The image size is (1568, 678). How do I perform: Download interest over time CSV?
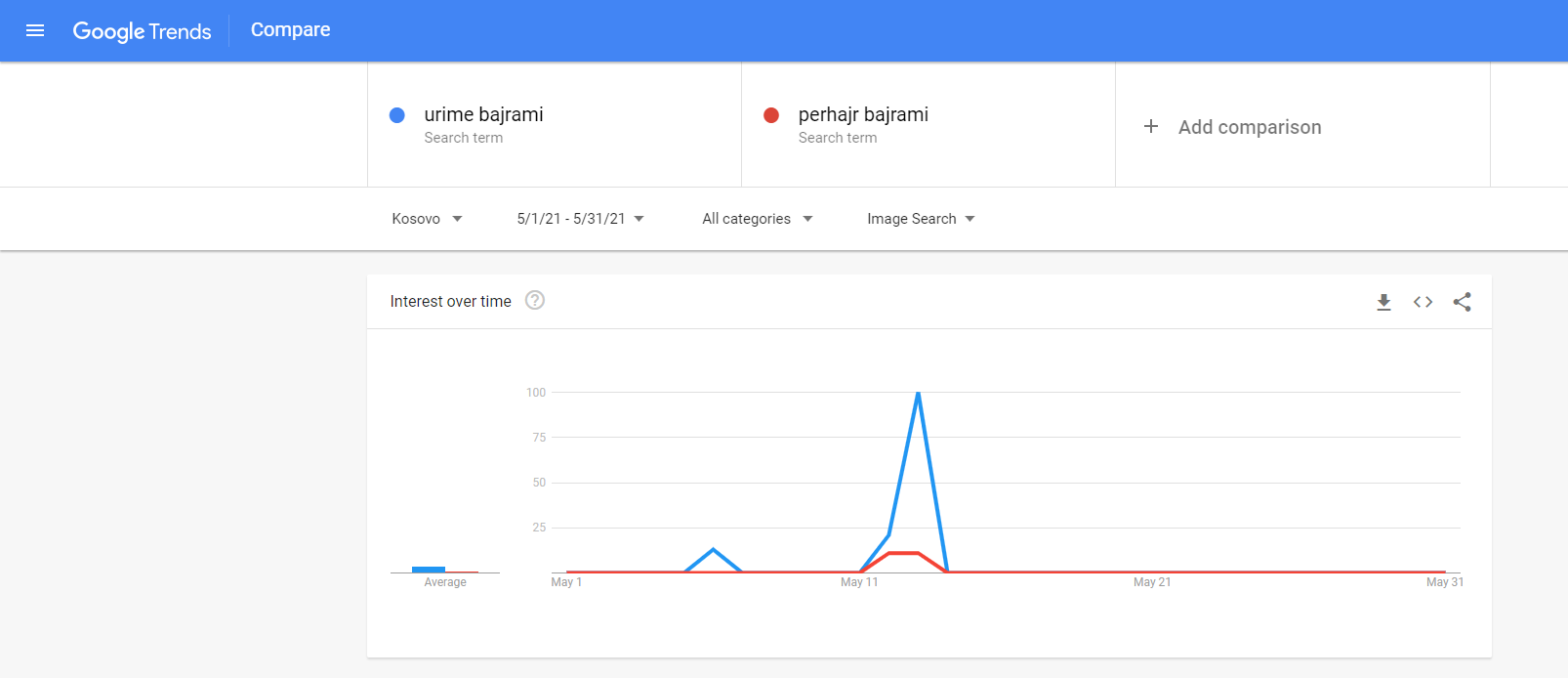pos(1383,302)
